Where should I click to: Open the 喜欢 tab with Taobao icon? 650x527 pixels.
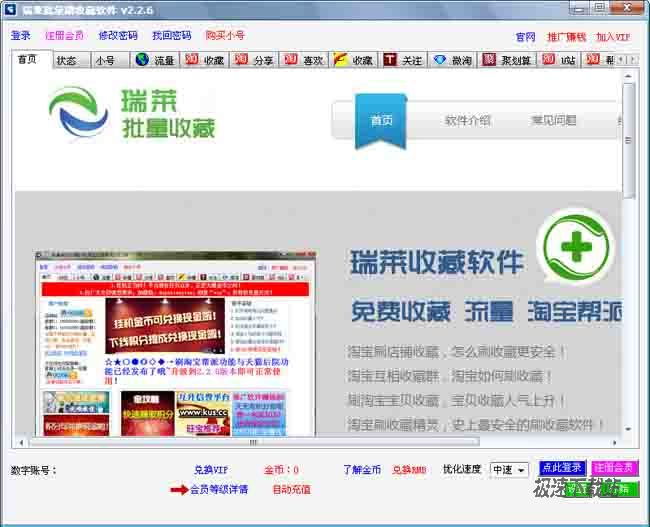[x=303, y=60]
